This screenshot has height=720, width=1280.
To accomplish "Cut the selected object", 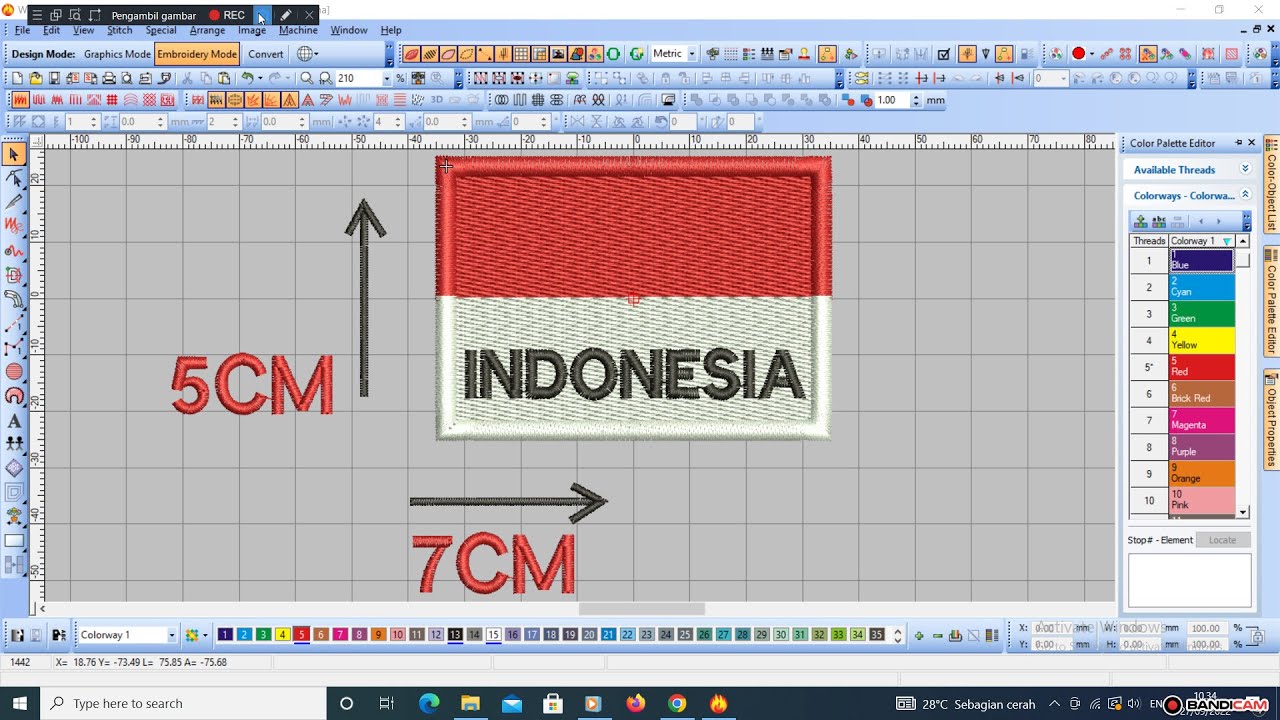I will (x=187, y=78).
